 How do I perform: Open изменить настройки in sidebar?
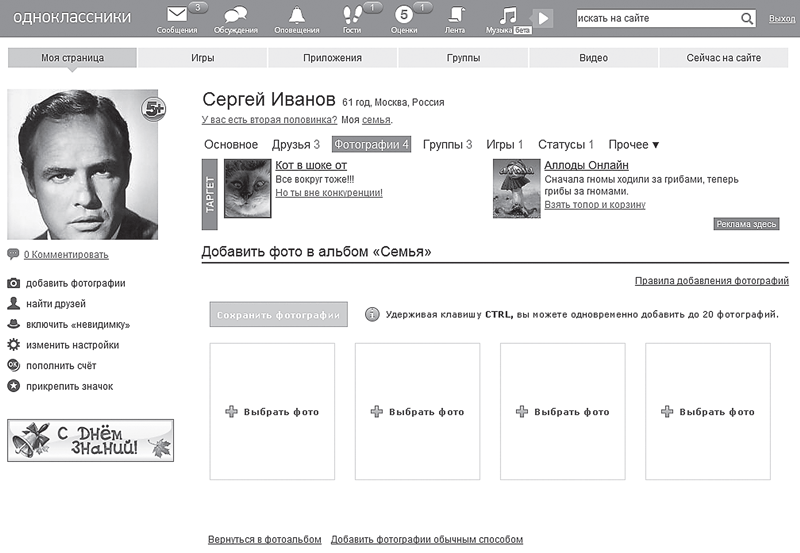pos(72,345)
